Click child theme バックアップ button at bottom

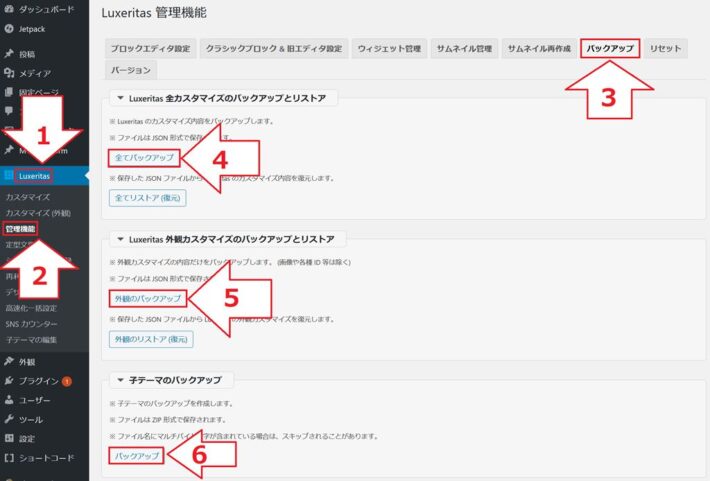click(x=137, y=456)
